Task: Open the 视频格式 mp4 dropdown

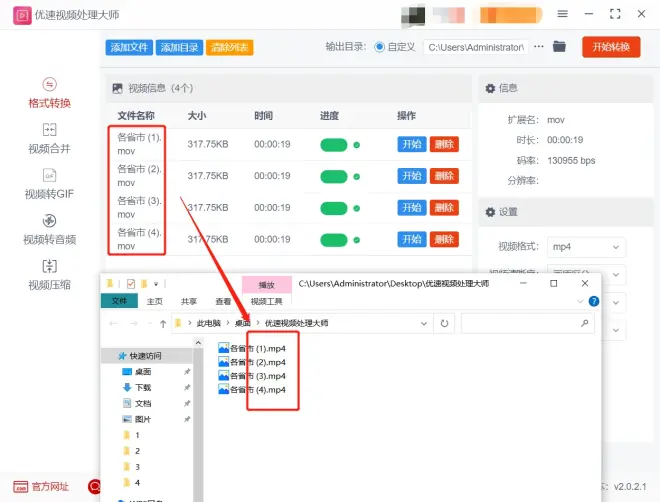Action: [x=586, y=247]
